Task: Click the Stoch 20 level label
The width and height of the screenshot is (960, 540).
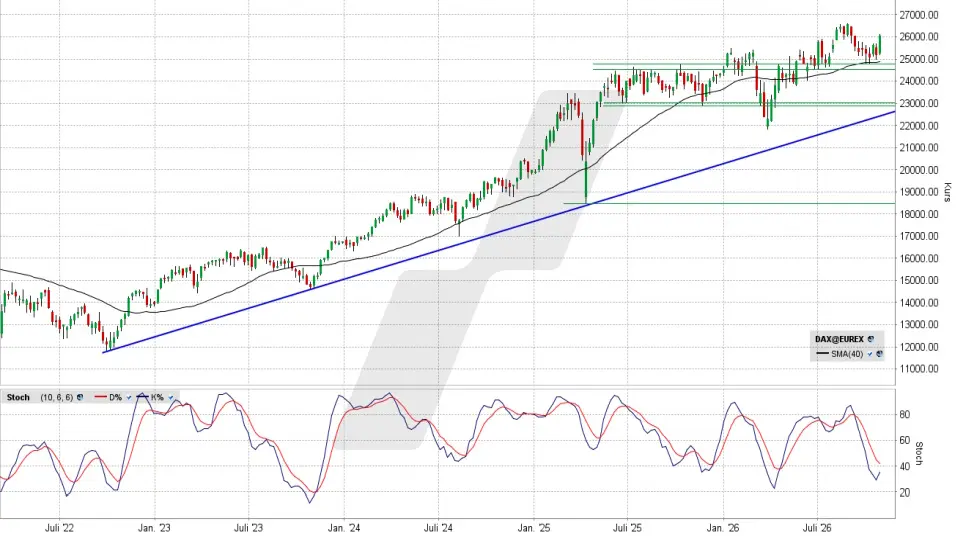Action: click(x=904, y=492)
